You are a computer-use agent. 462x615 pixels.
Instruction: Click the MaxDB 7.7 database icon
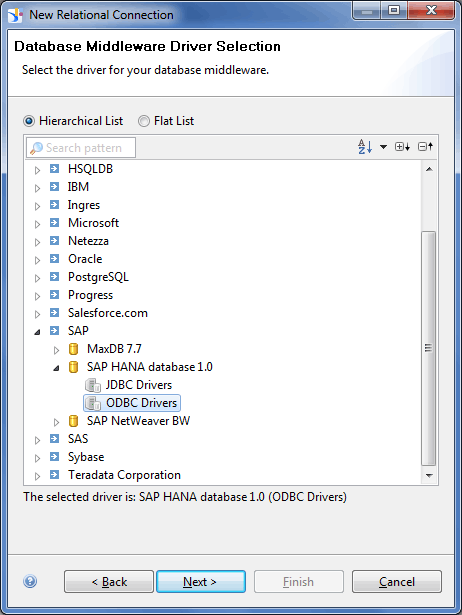click(73, 349)
